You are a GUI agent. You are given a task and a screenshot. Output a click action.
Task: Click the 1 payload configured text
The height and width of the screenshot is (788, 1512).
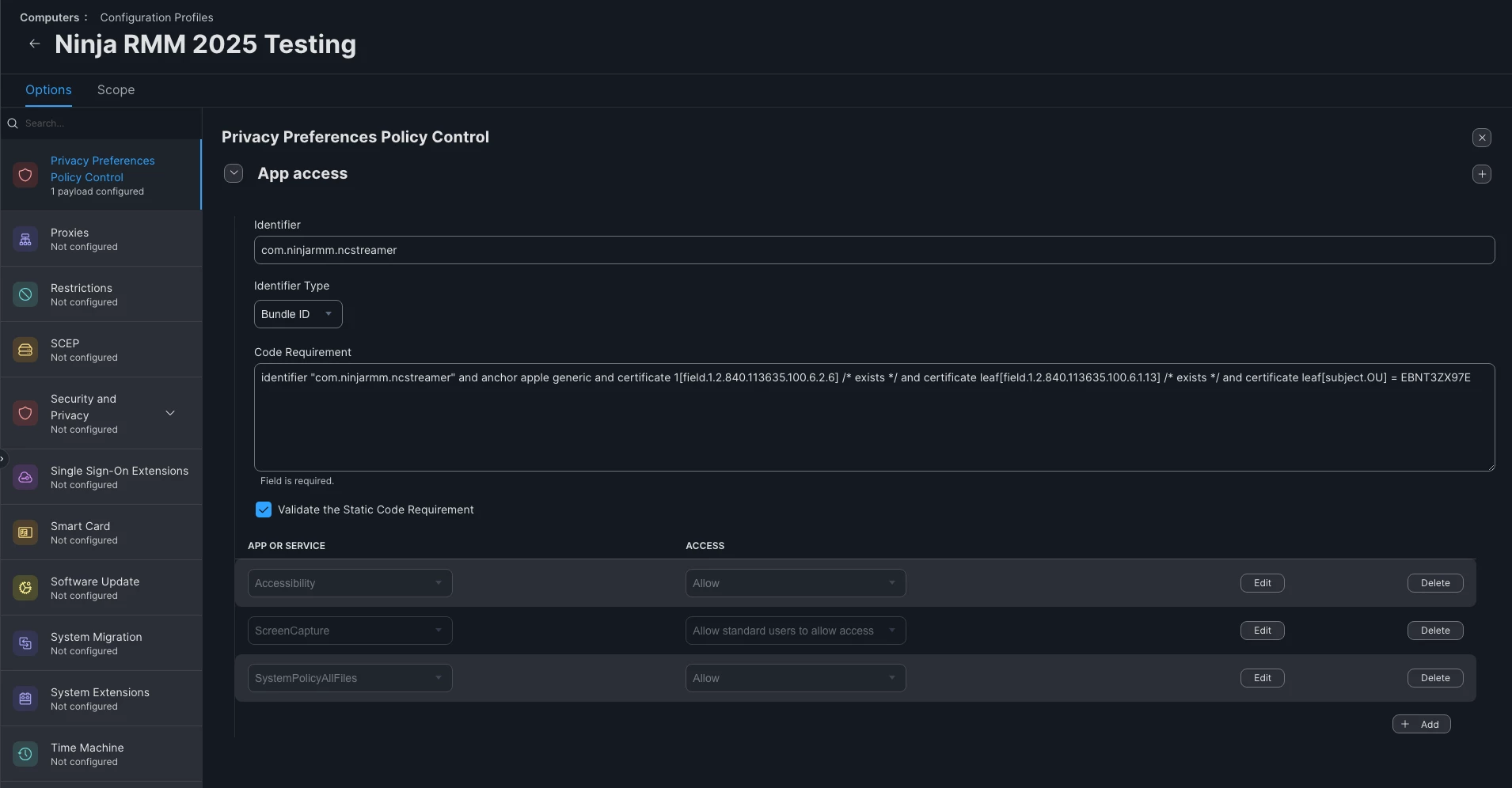97,191
